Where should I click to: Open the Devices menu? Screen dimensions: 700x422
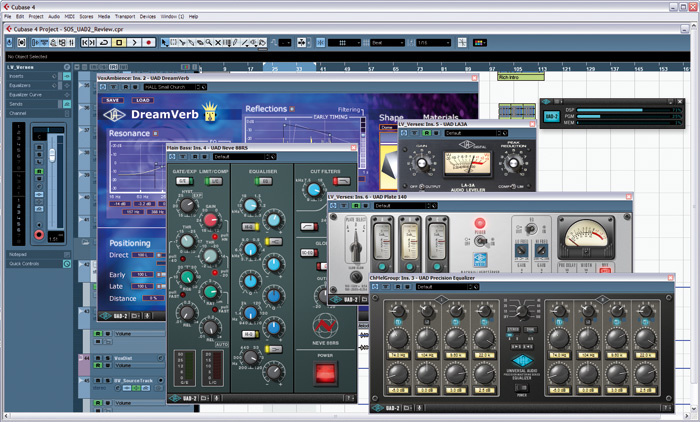(148, 17)
